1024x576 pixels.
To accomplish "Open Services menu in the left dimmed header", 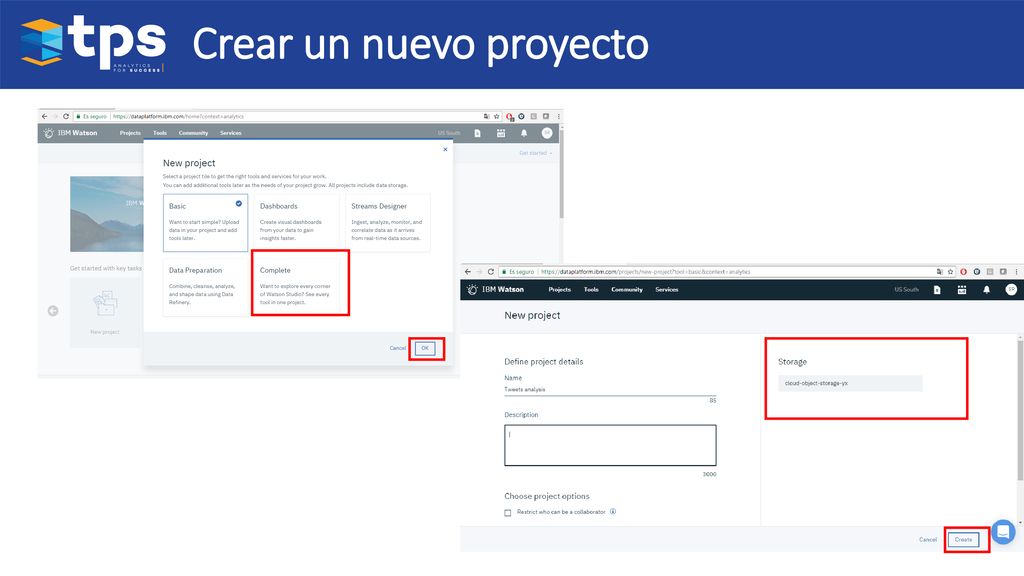I will click(231, 133).
